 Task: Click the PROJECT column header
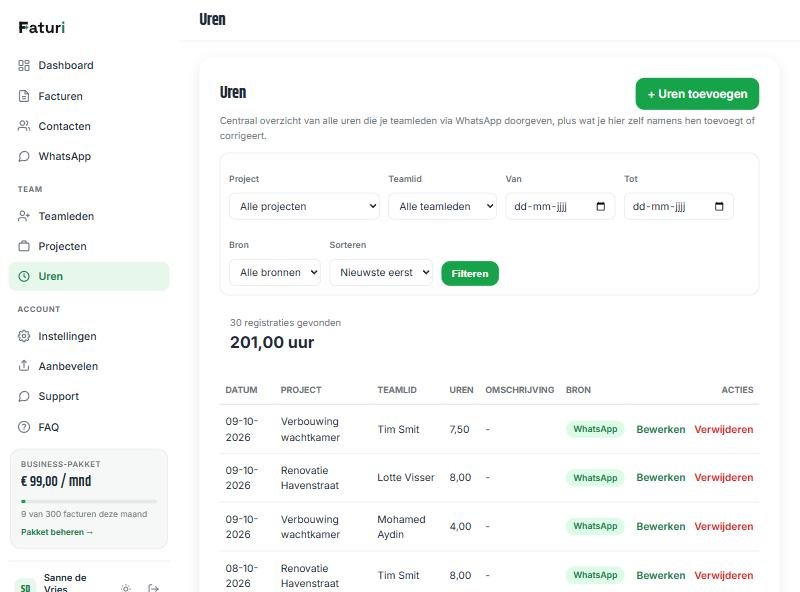tap(301, 390)
